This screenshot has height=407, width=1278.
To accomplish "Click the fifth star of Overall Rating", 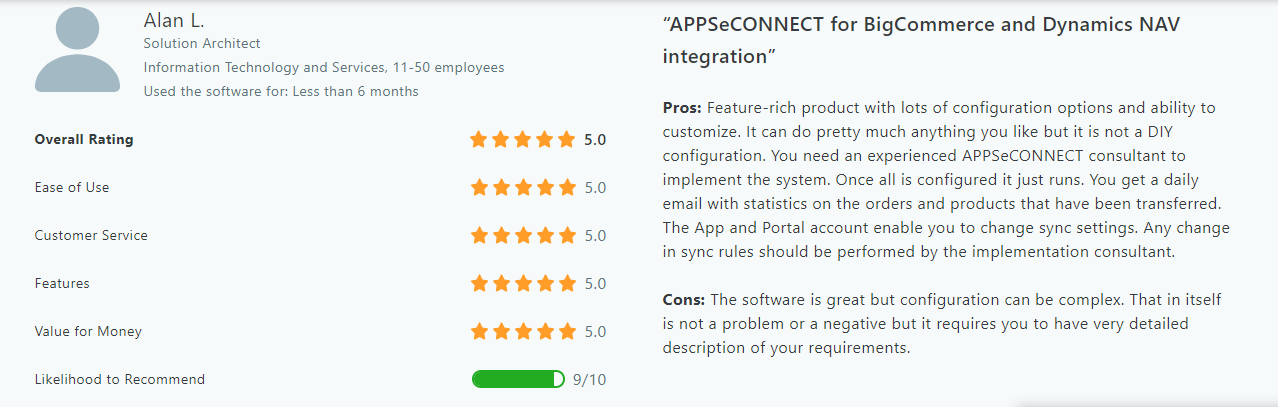I will click(x=567, y=140).
